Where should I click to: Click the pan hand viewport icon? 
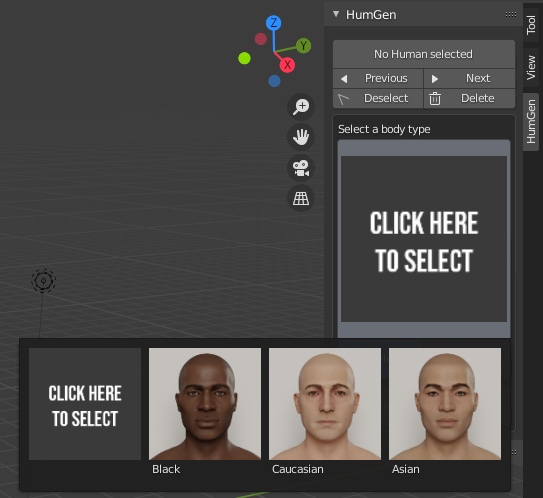(301, 137)
